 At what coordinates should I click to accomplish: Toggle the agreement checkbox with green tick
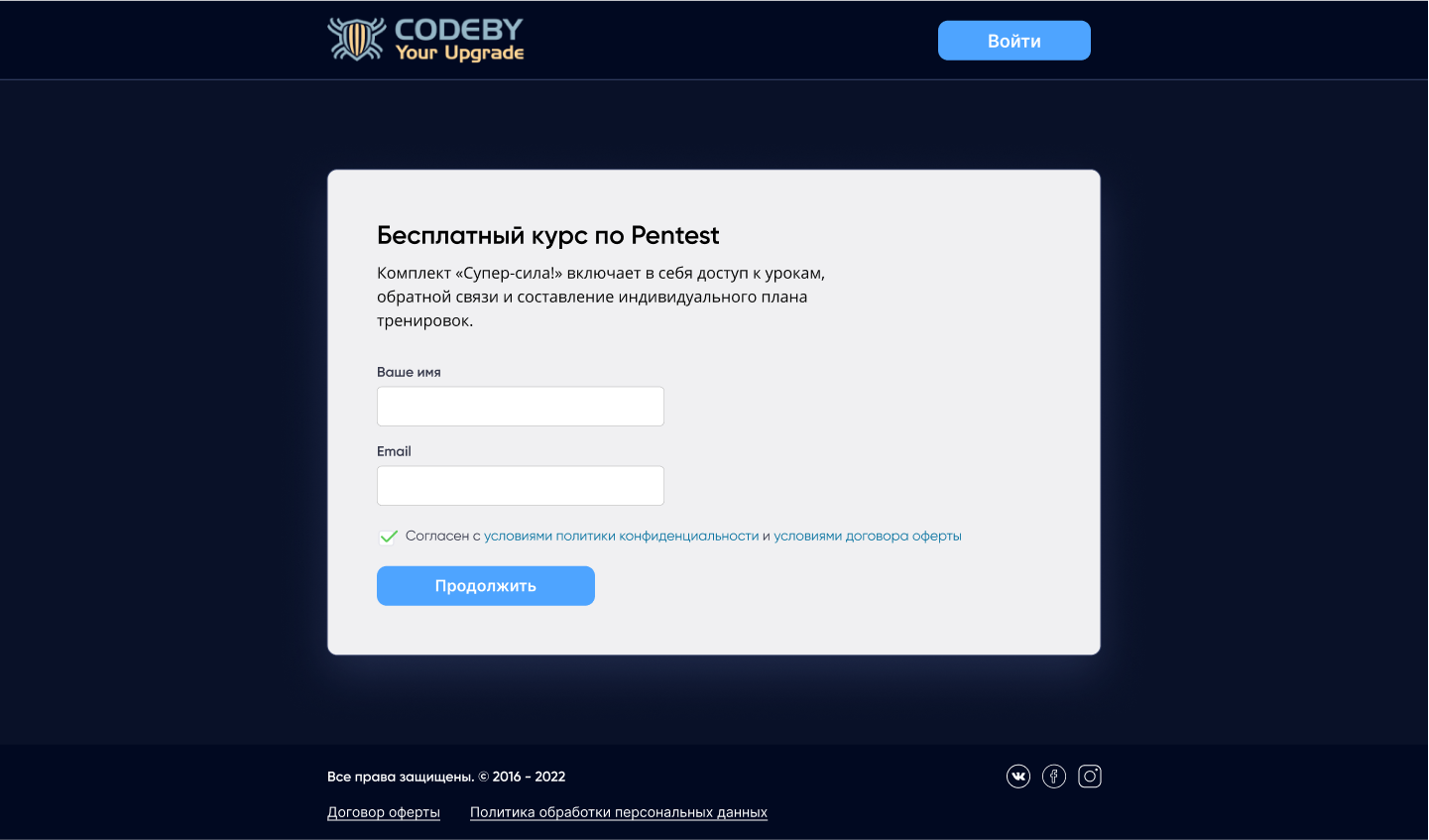coord(388,537)
